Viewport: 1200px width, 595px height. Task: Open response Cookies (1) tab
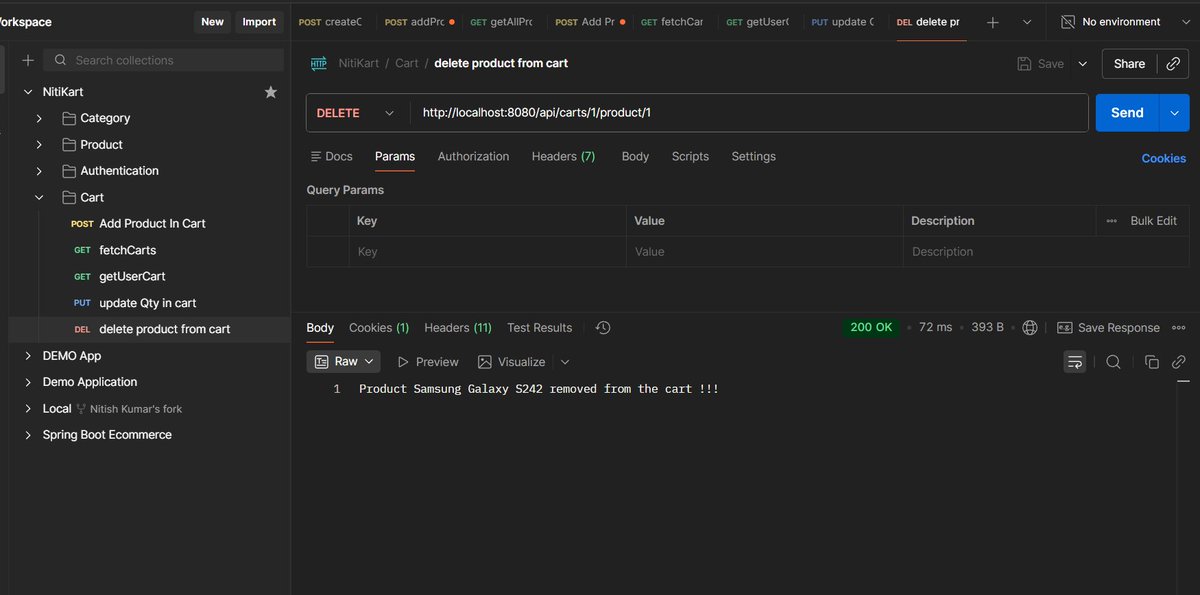pyautogui.click(x=379, y=328)
